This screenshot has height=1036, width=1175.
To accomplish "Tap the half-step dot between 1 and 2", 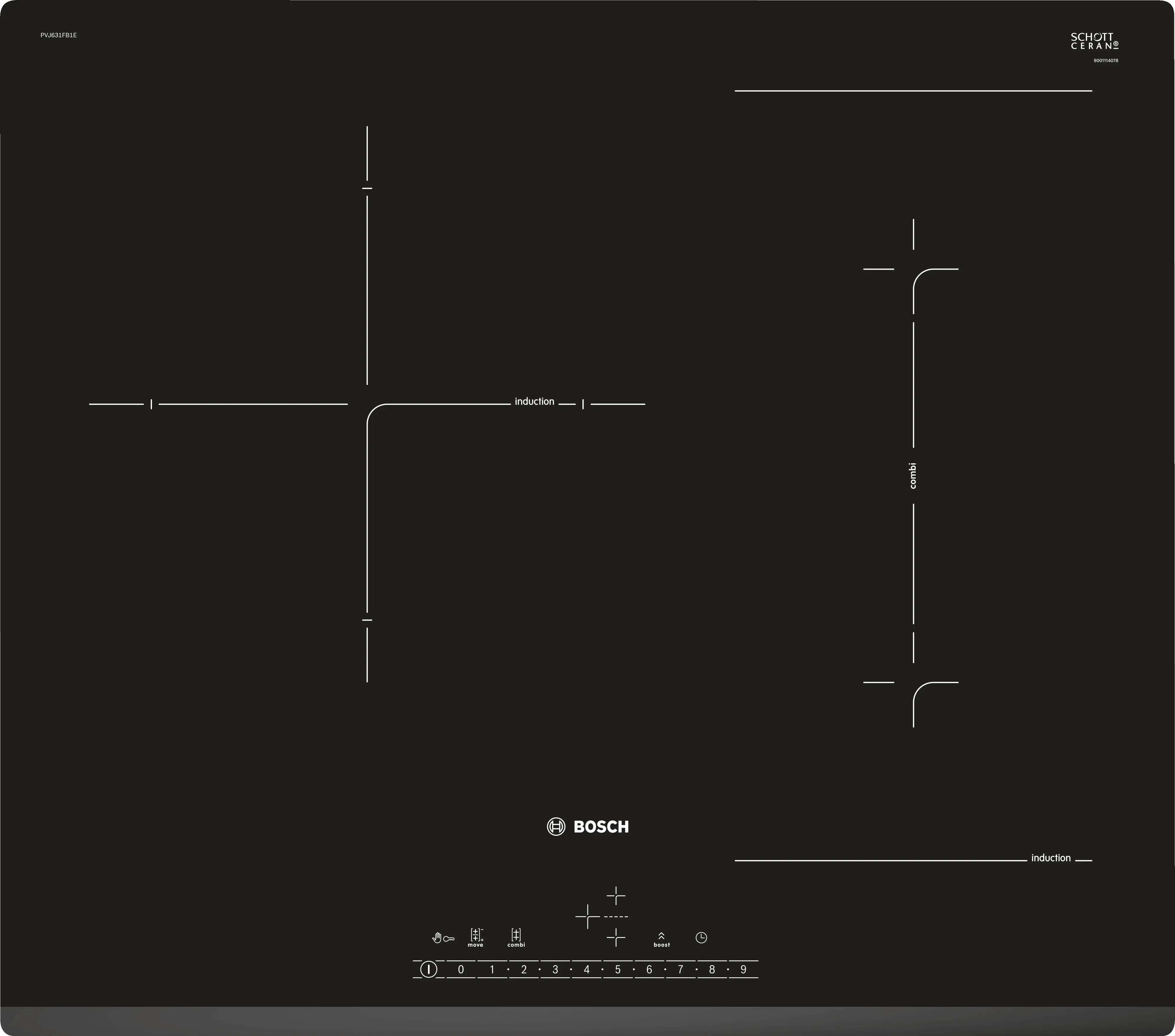I will tap(508, 969).
